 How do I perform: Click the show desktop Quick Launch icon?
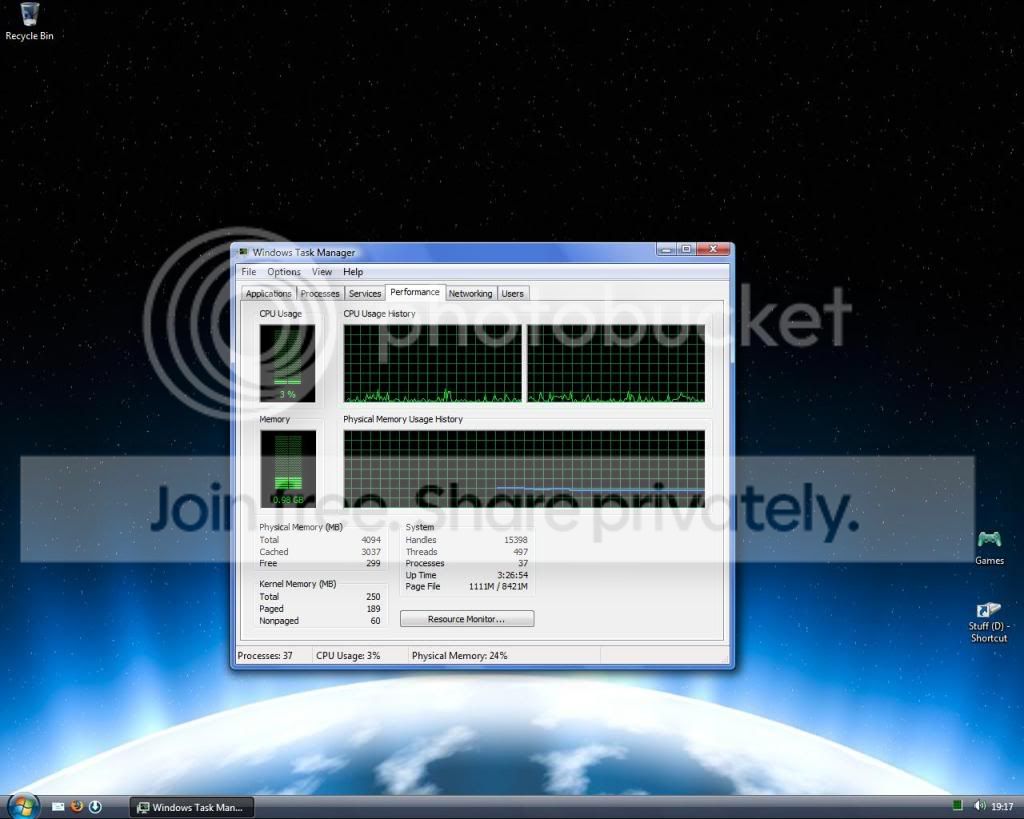tap(58, 807)
